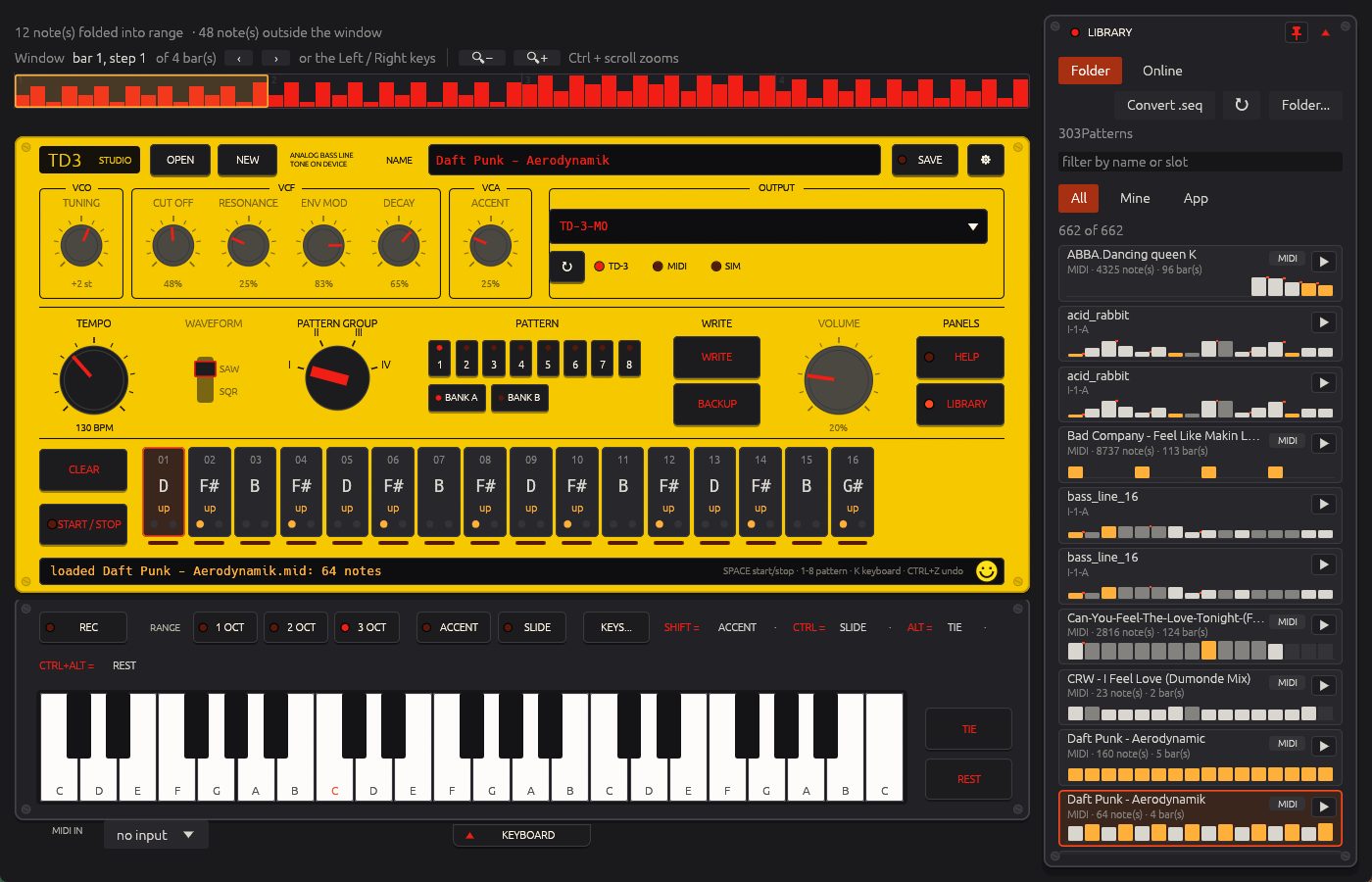The height and width of the screenshot is (882, 1372).
Task: Select MIDI output mode
Action: pyautogui.click(x=670, y=267)
